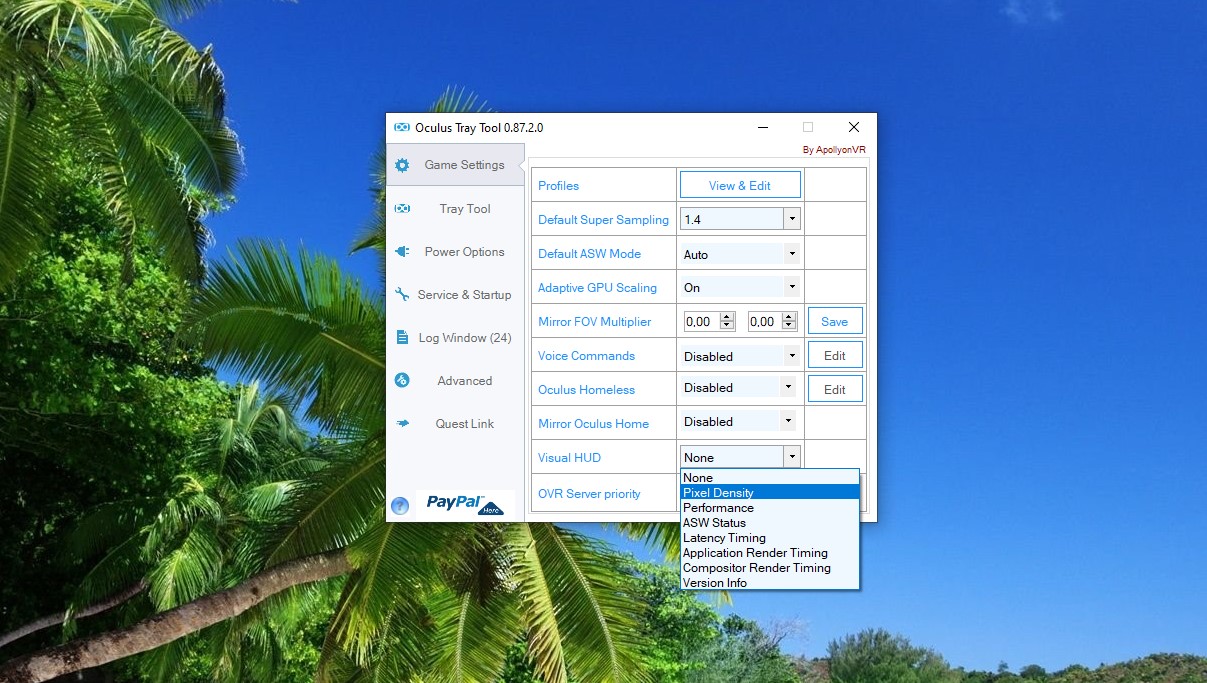Click Edit button for Oculus Homeless

coord(835,389)
